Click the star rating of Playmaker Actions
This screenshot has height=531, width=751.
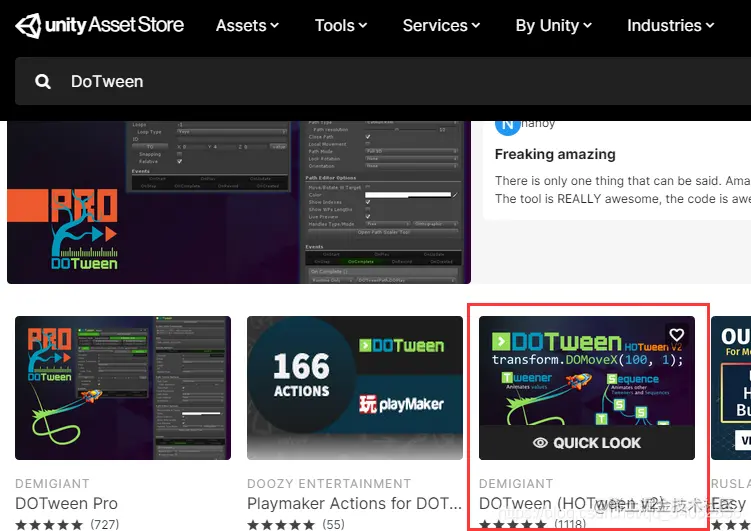[281, 525]
